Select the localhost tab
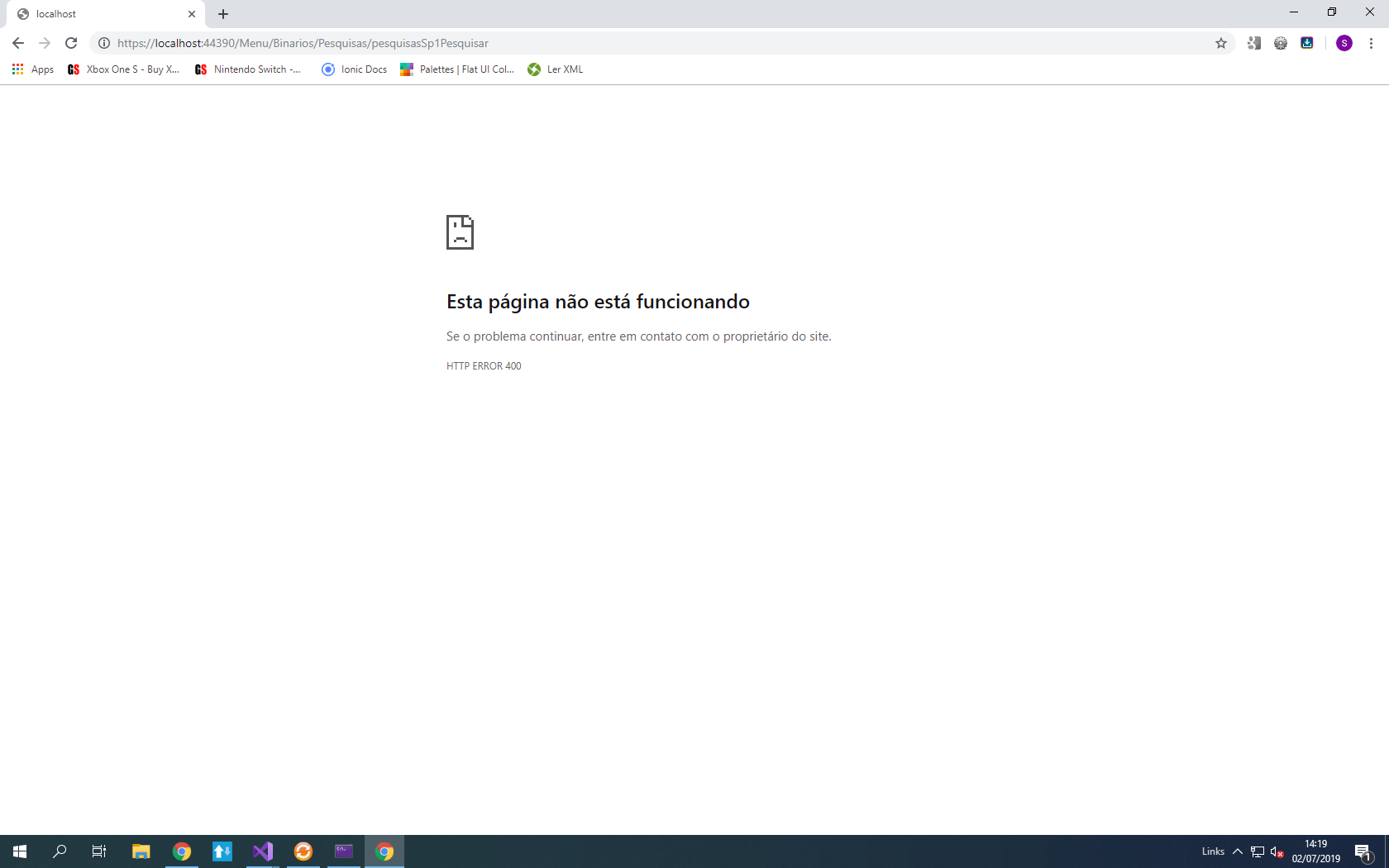Image resolution: width=1389 pixels, height=868 pixels. pos(106,14)
